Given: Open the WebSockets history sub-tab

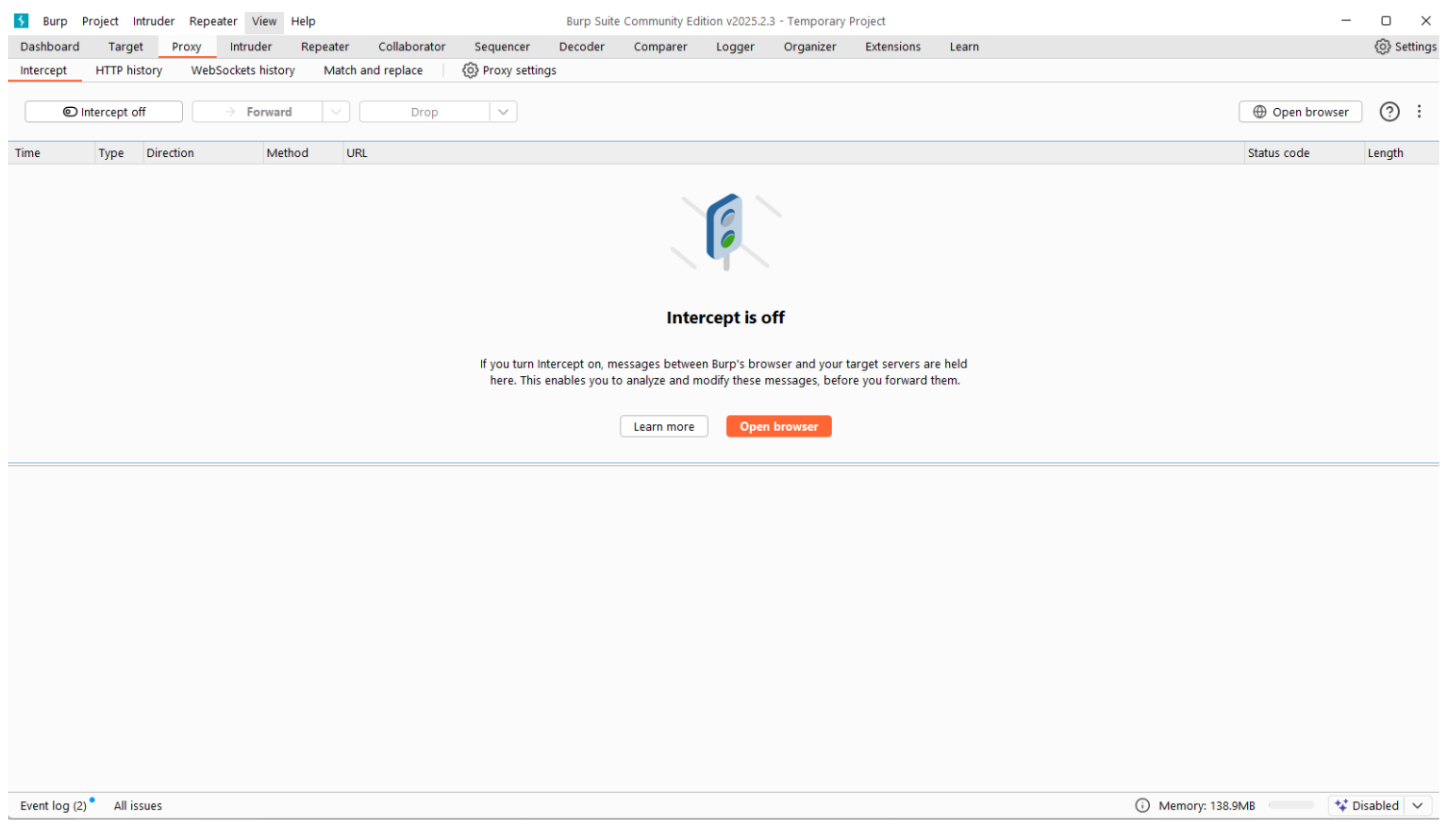Looking at the screenshot, I should [243, 70].
